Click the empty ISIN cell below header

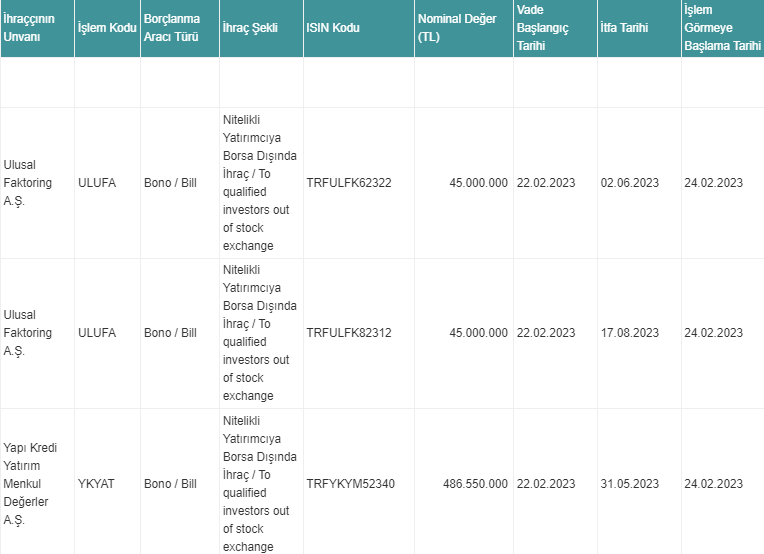(x=359, y=82)
